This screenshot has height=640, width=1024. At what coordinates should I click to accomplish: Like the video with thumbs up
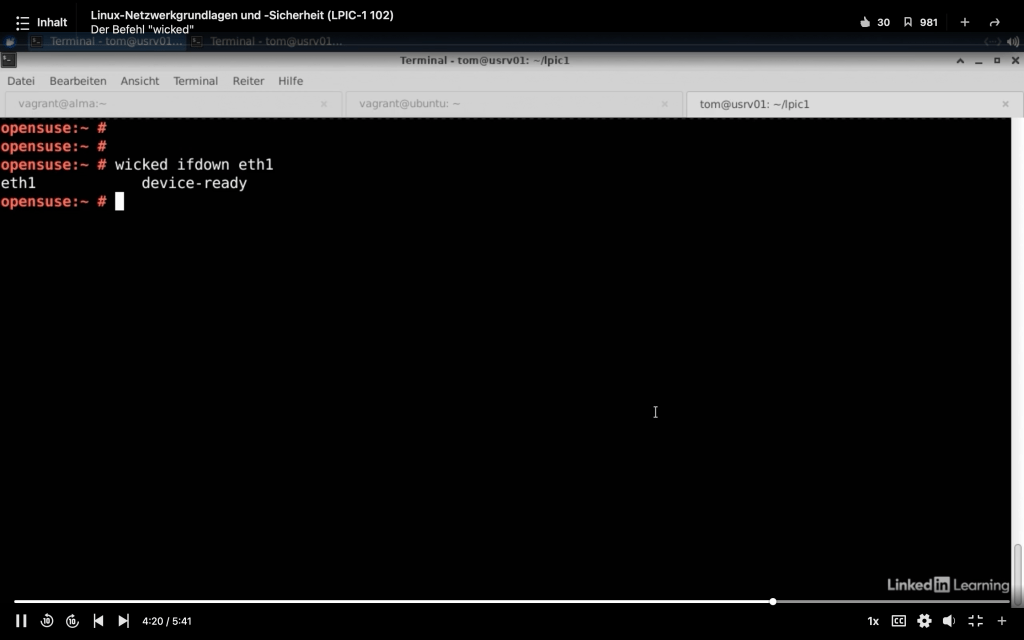pos(866,22)
